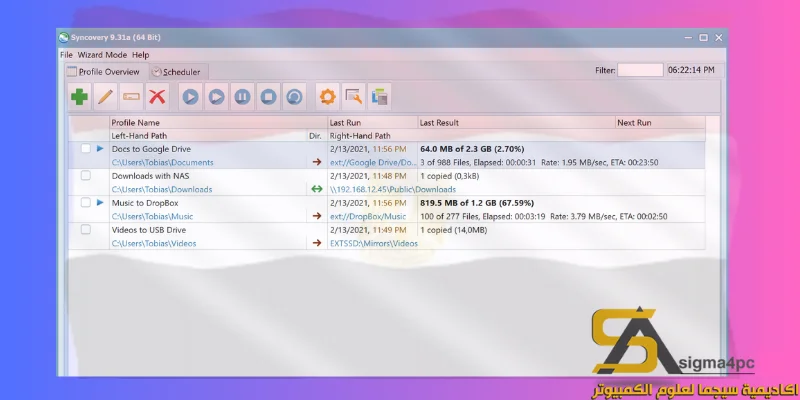
Task: Click the Last Result column header
Action: point(517,122)
